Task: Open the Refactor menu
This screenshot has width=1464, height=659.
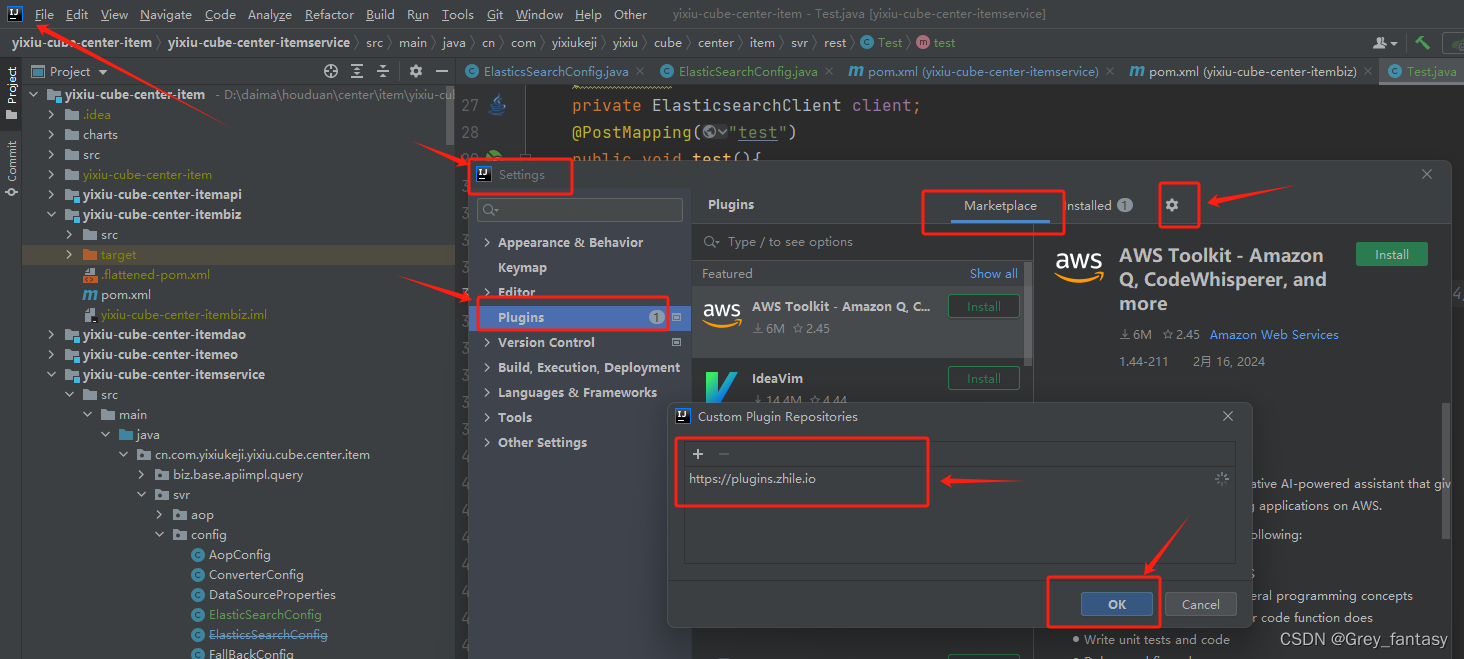Action: tap(329, 14)
